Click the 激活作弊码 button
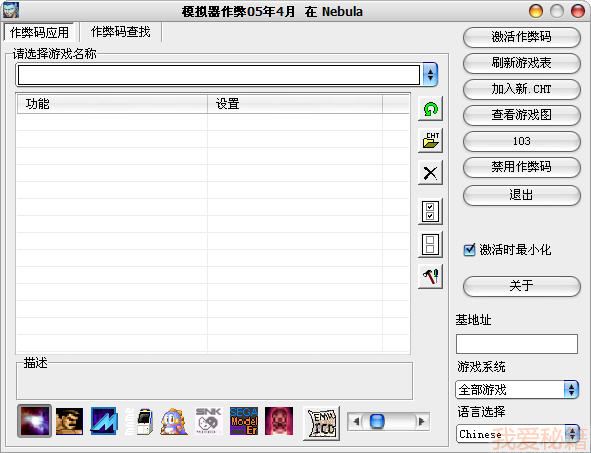This screenshot has width=591, height=453. coord(521,37)
